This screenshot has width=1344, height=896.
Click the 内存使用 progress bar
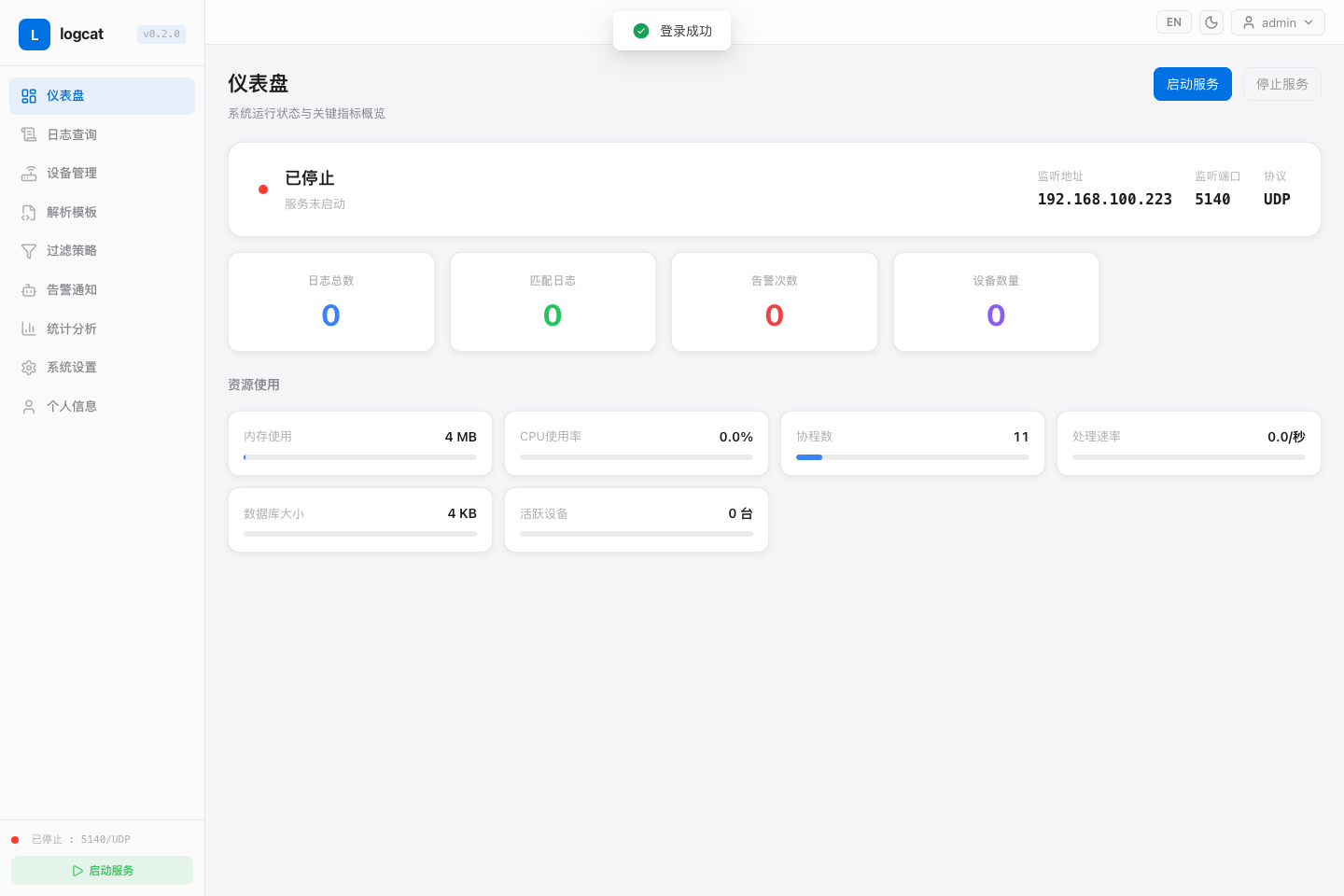360,457
